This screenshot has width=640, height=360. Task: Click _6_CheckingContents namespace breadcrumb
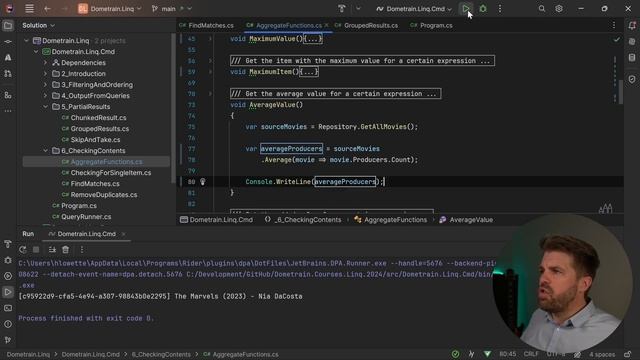point(303,220)
